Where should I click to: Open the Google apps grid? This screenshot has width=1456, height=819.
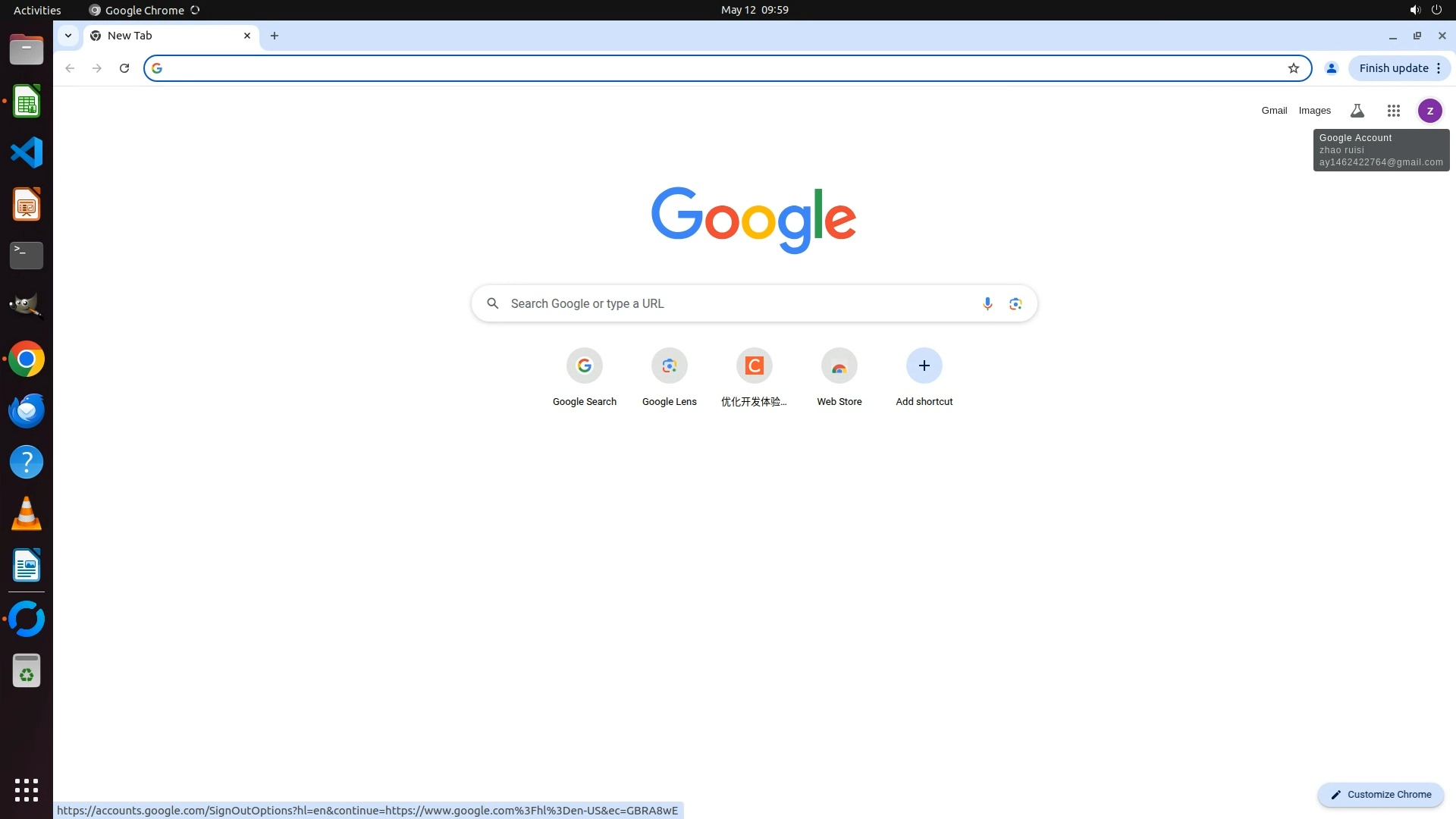pyautogui.click(x=1393, y=111)
